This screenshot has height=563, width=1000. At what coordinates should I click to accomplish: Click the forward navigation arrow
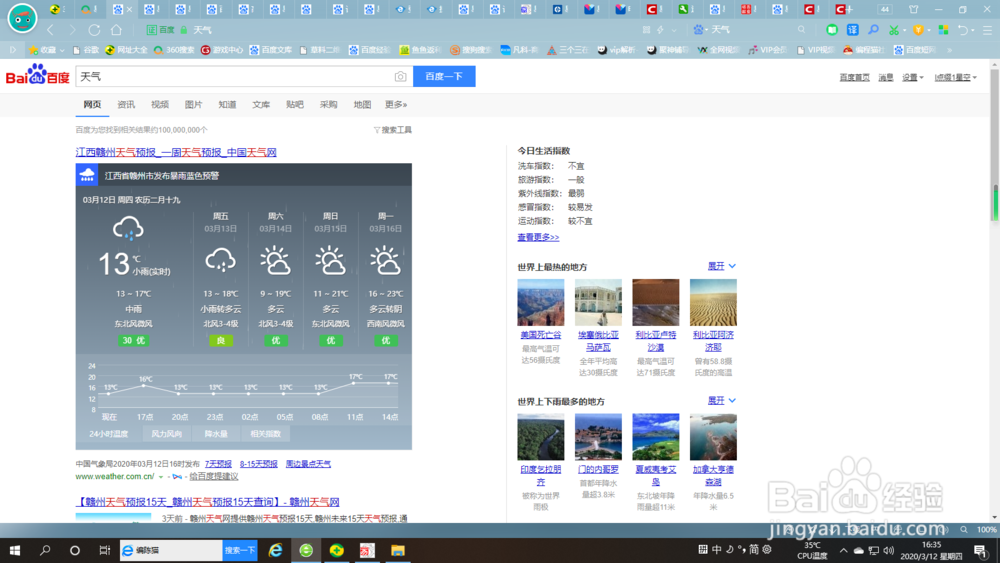click(x=72, y=30)
